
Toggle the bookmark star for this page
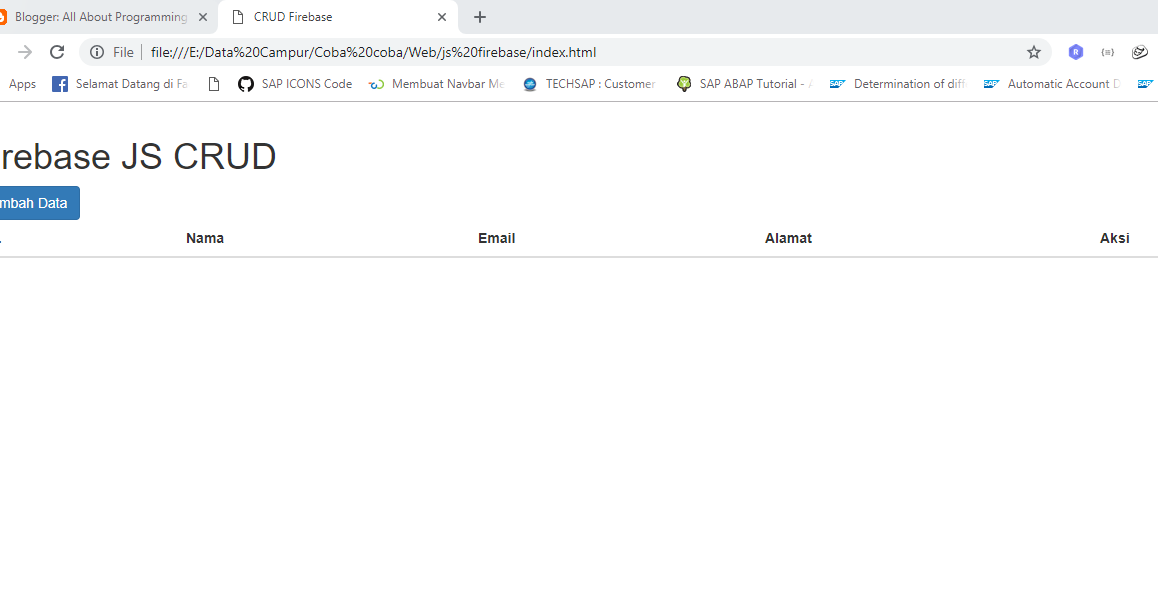(1033, 51)
